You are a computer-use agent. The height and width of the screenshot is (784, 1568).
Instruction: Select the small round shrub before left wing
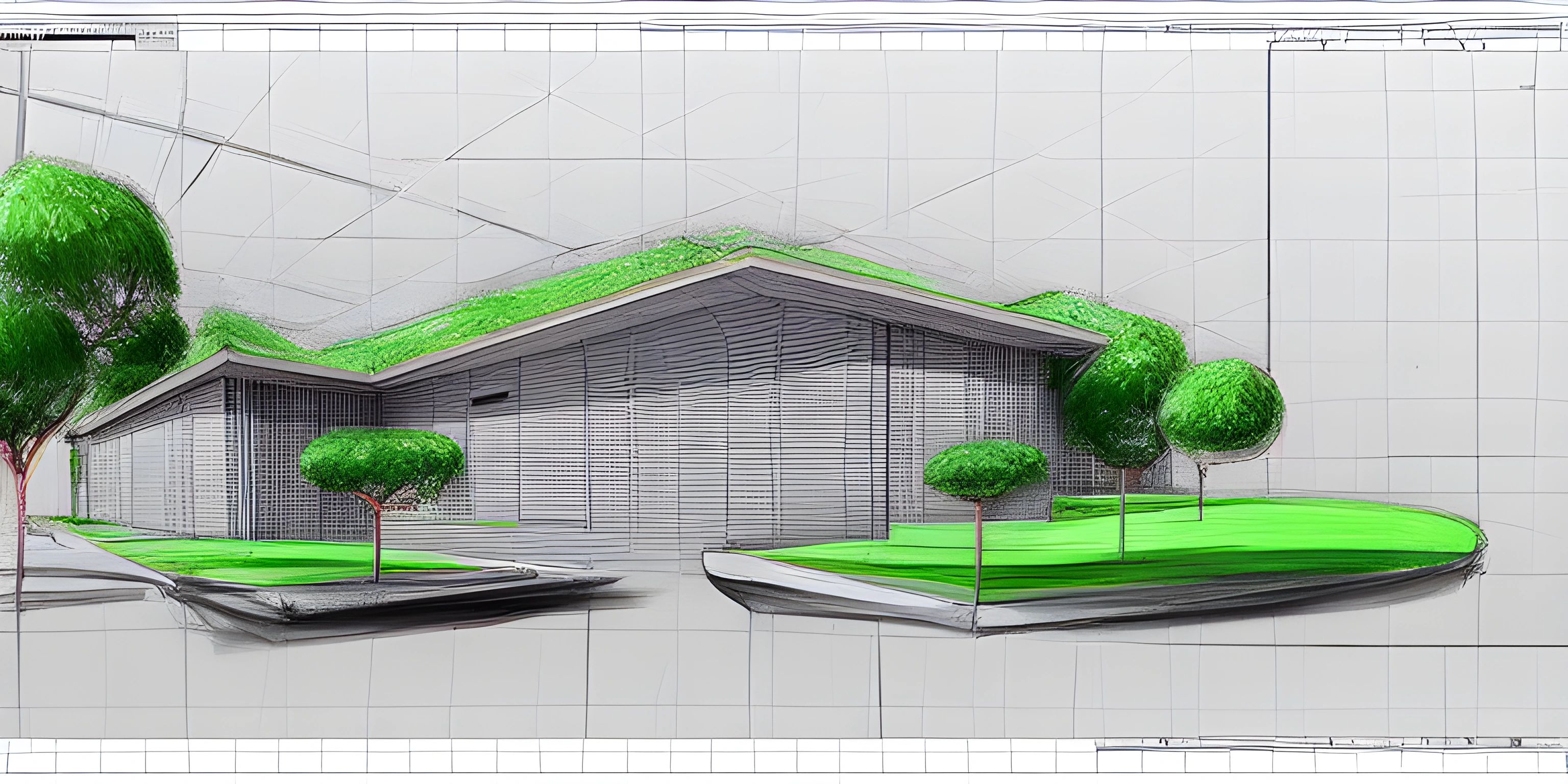(x=382, y=461)
